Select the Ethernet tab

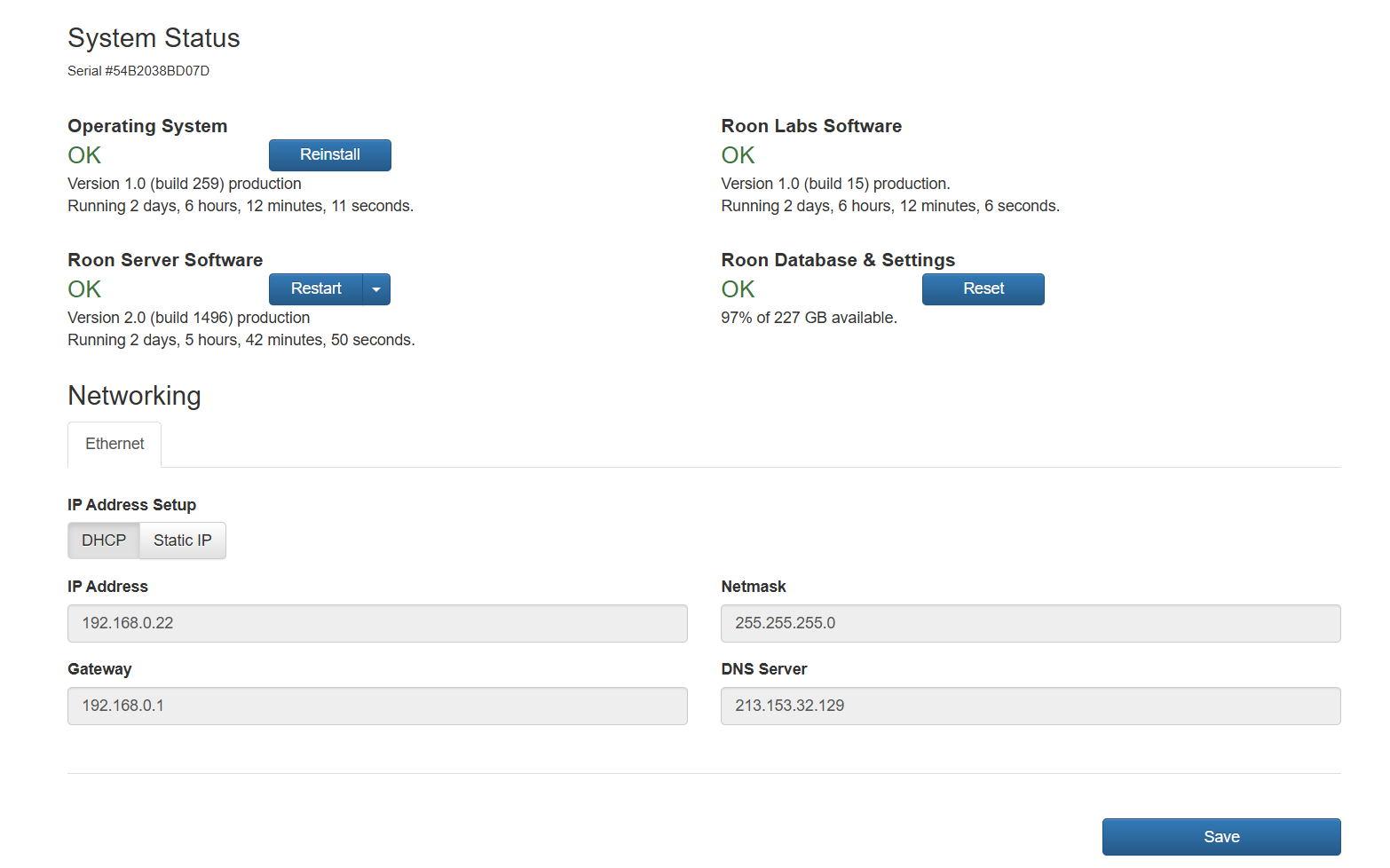115,445
